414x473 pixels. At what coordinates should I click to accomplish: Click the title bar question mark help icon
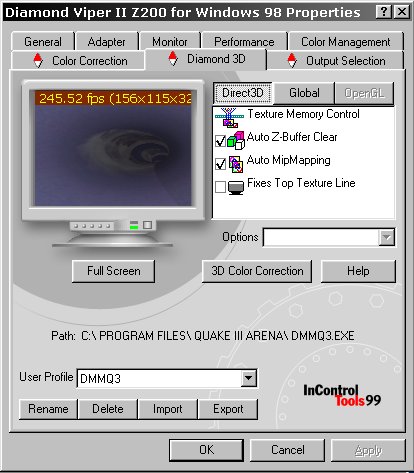[384, 12]
